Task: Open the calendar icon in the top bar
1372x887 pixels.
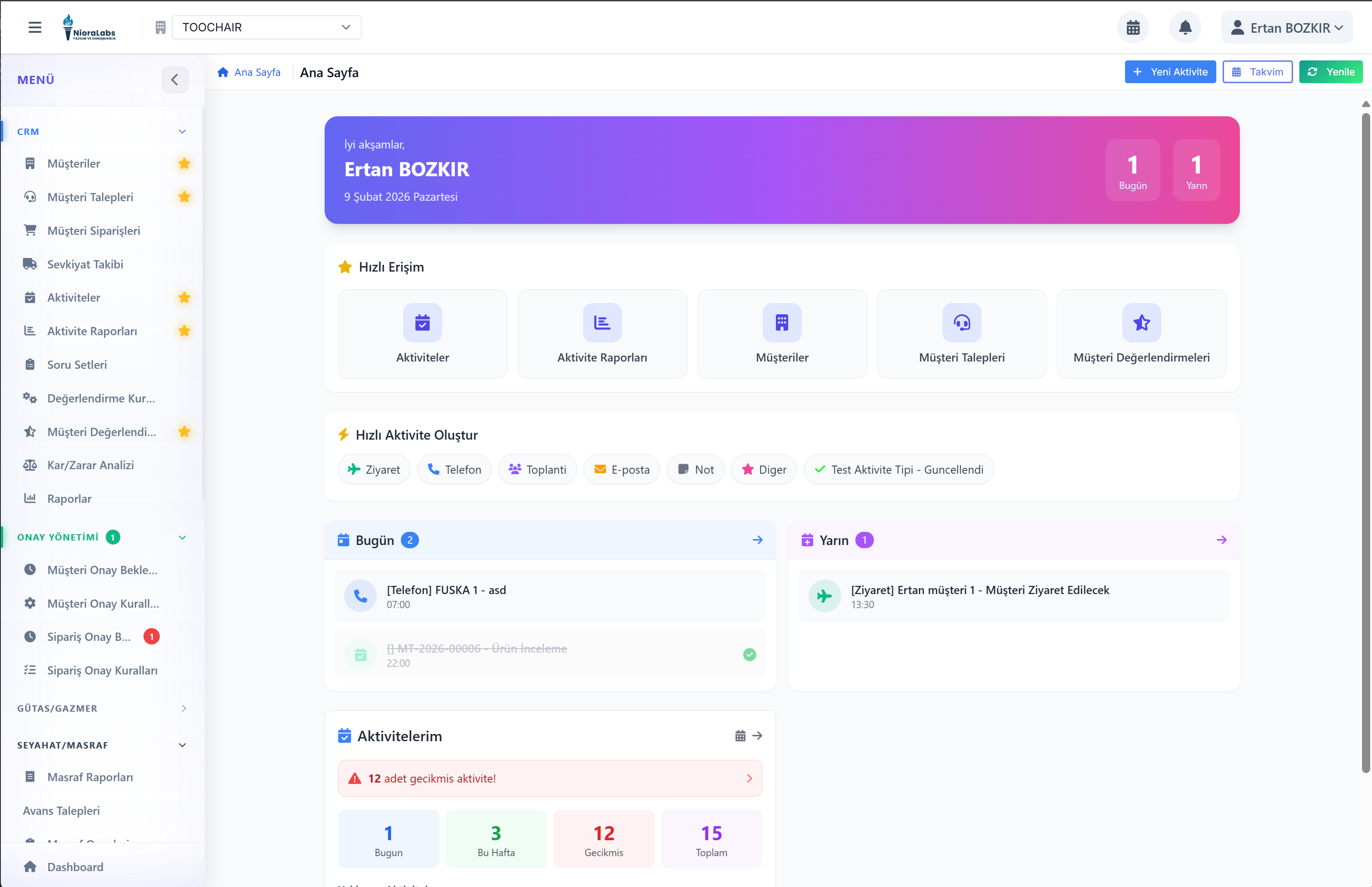Action: pos(1133,27)
